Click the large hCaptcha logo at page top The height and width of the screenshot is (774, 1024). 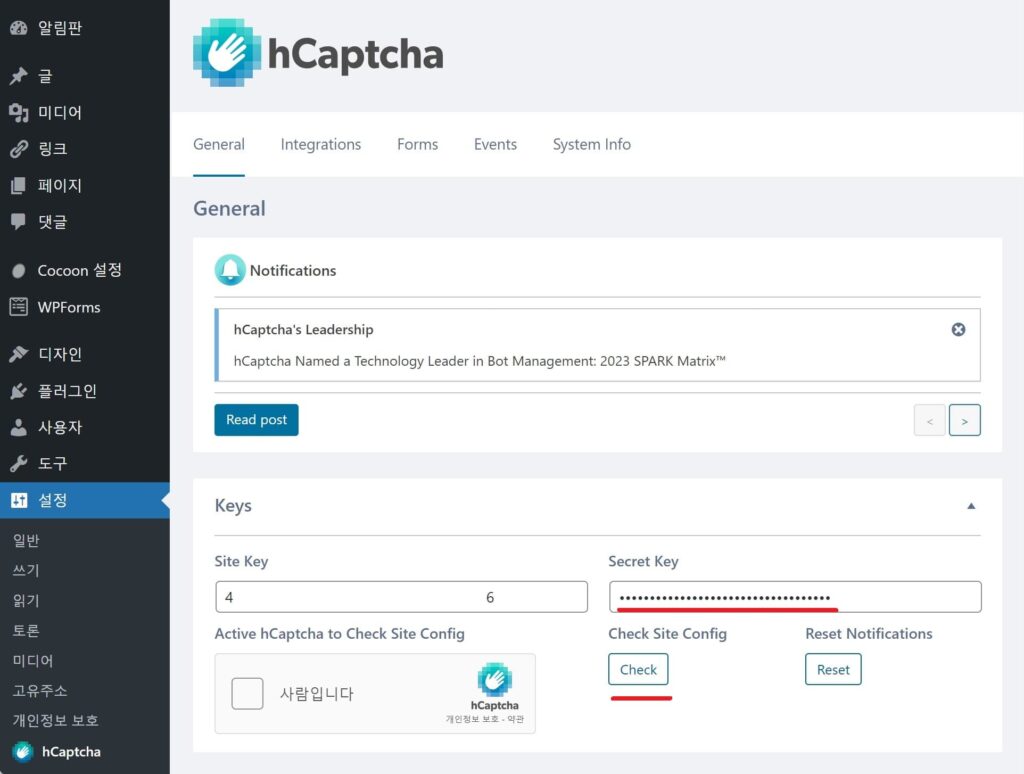[318, 53]
